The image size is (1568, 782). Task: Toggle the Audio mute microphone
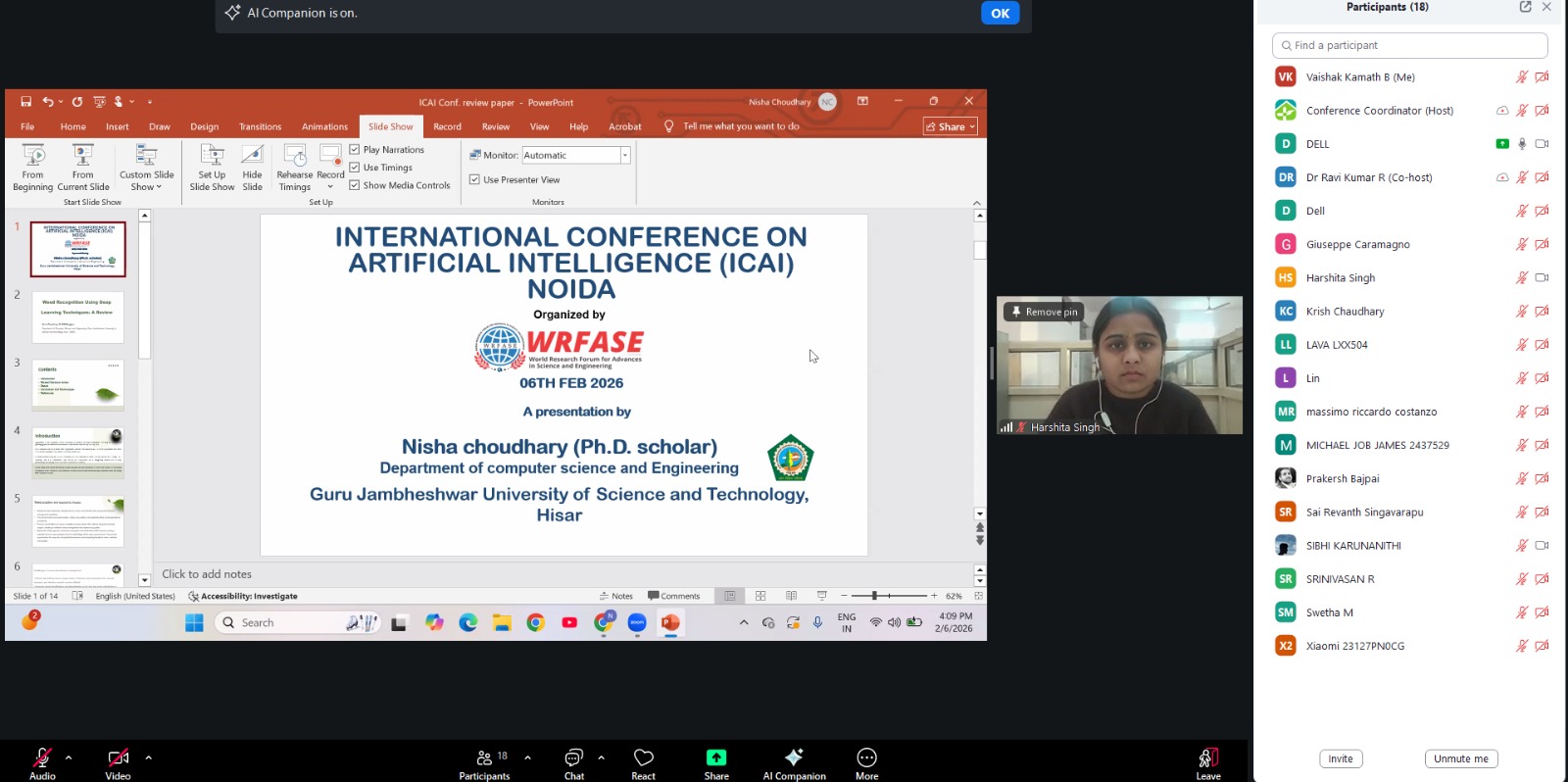pos(42,758)
